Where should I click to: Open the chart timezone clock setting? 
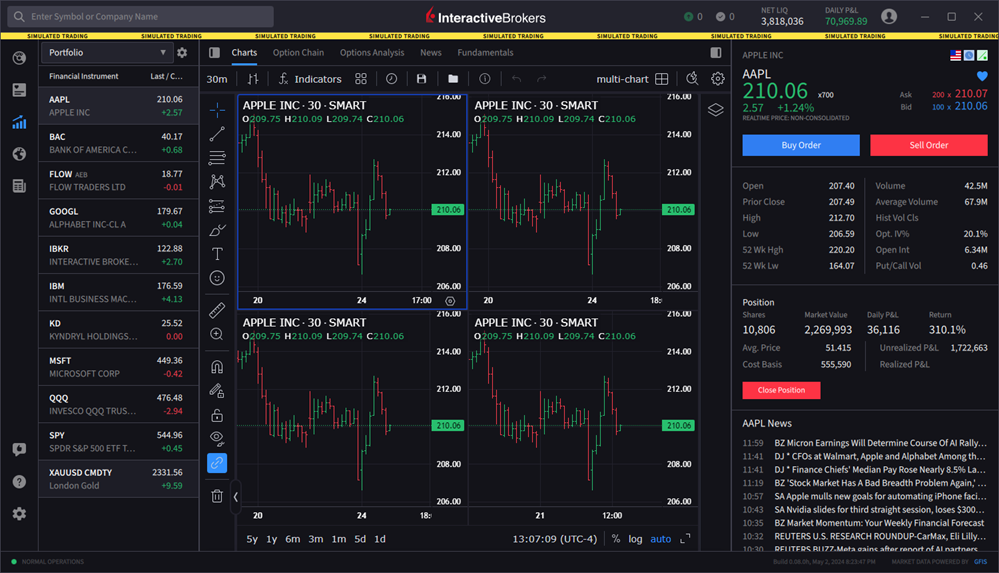(x=554, y=539)
